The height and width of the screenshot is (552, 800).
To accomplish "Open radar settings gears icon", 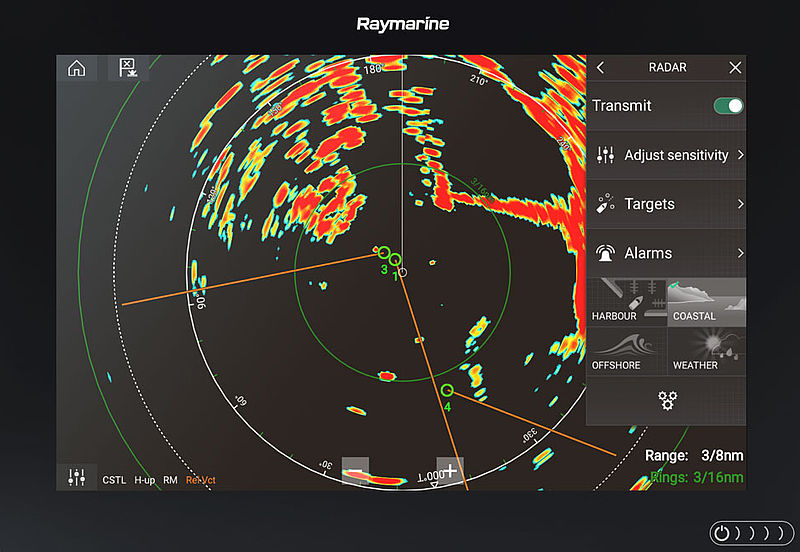I will [666, 401].
